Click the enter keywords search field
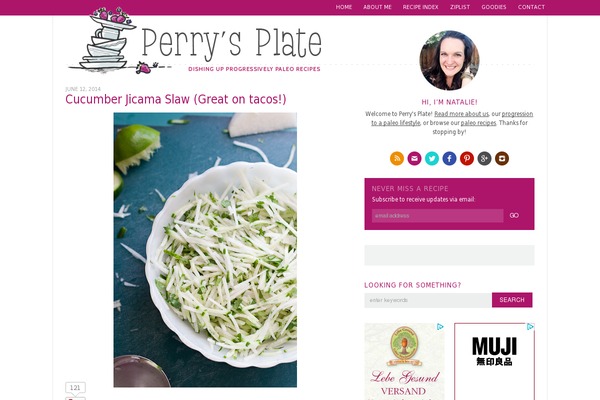 tap(428, 300)
